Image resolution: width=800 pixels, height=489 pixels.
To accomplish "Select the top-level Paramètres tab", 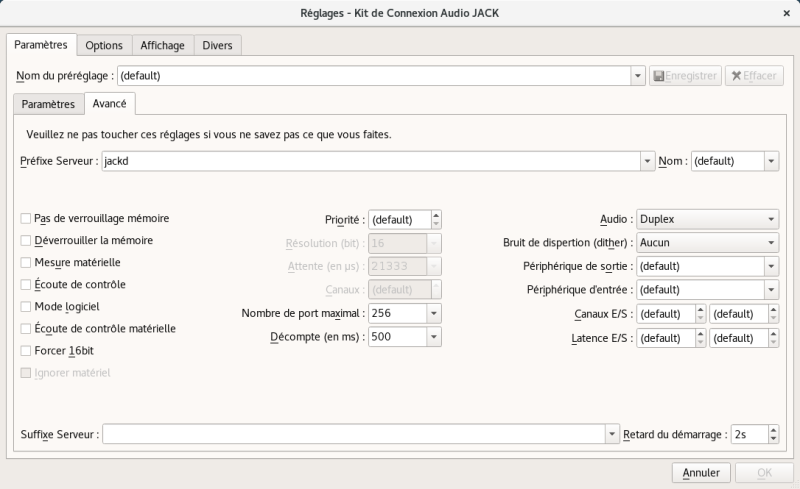I will tap(41, 45).
